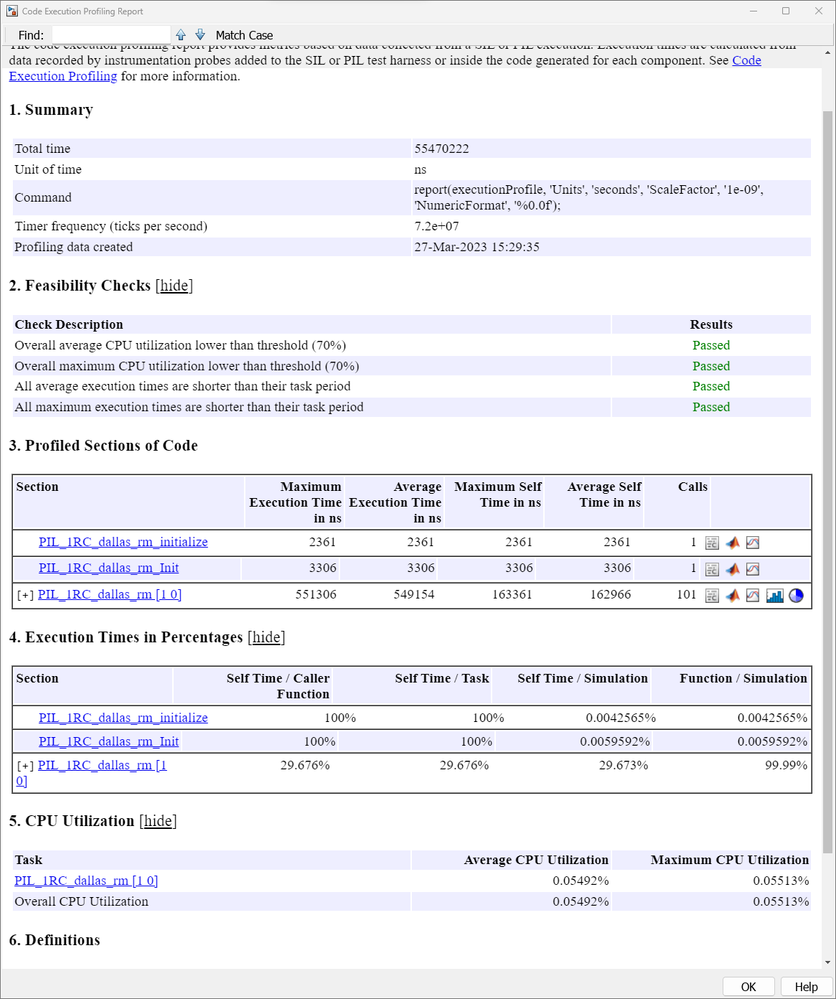This screenshot has height=999, width=836.
Task: Open code icon for PIL_1RC_dallas_rm [1 0] row
Action: point(712,596)
